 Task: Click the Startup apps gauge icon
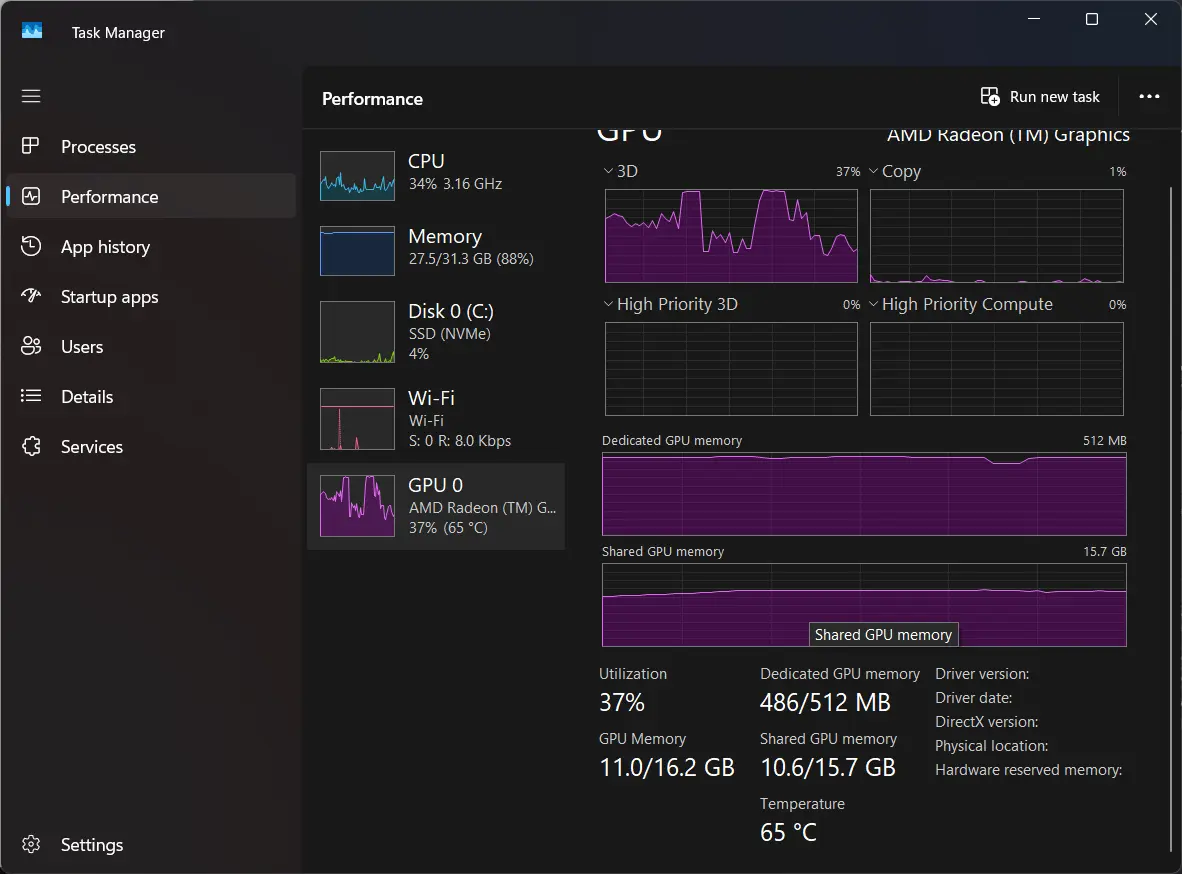pos(31,297)
